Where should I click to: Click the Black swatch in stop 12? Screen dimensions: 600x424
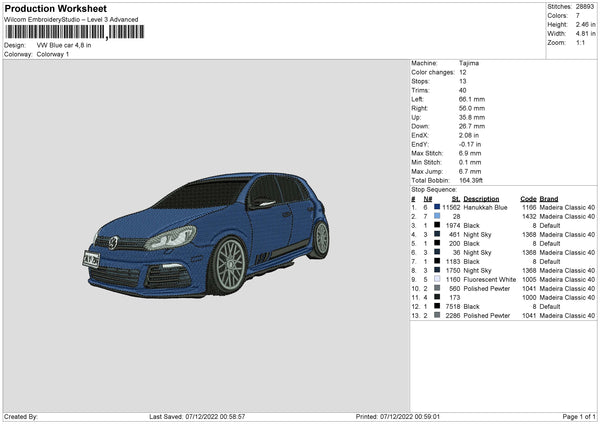437,306
